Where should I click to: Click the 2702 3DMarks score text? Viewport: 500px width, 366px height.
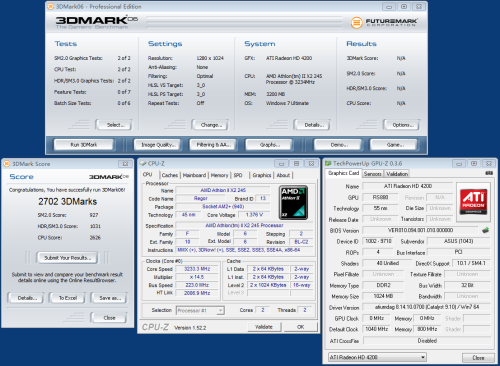pyautogui.click(x=68, y=202)
